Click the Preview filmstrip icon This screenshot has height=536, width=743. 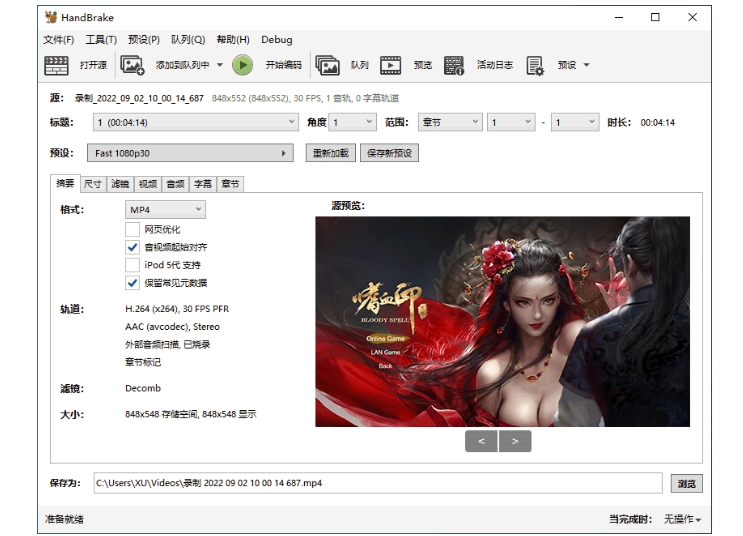tap(390, 65)
